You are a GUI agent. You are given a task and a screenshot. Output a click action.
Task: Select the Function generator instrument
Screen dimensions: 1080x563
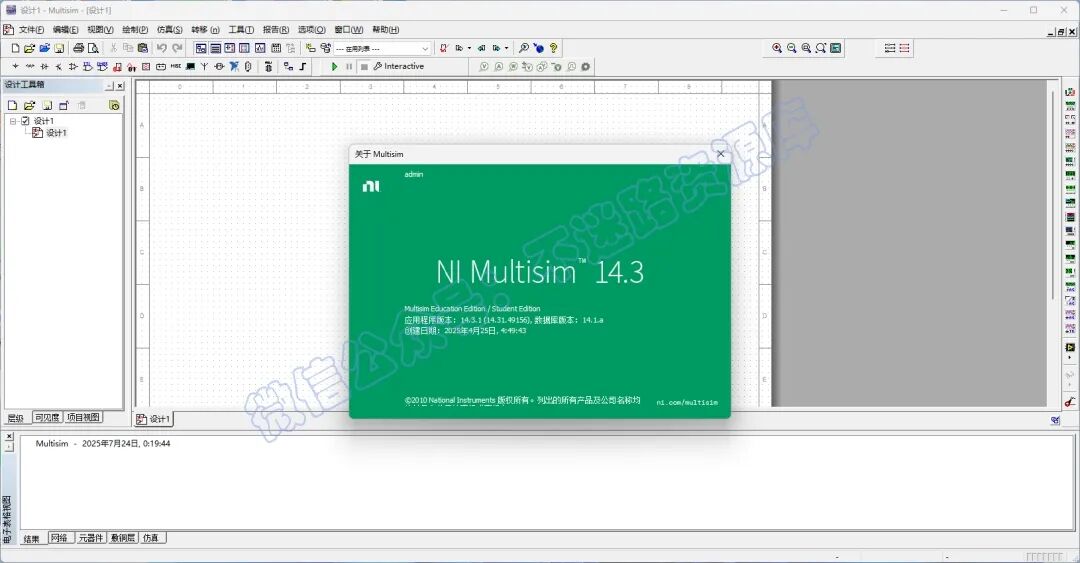tap(1070, 105)
